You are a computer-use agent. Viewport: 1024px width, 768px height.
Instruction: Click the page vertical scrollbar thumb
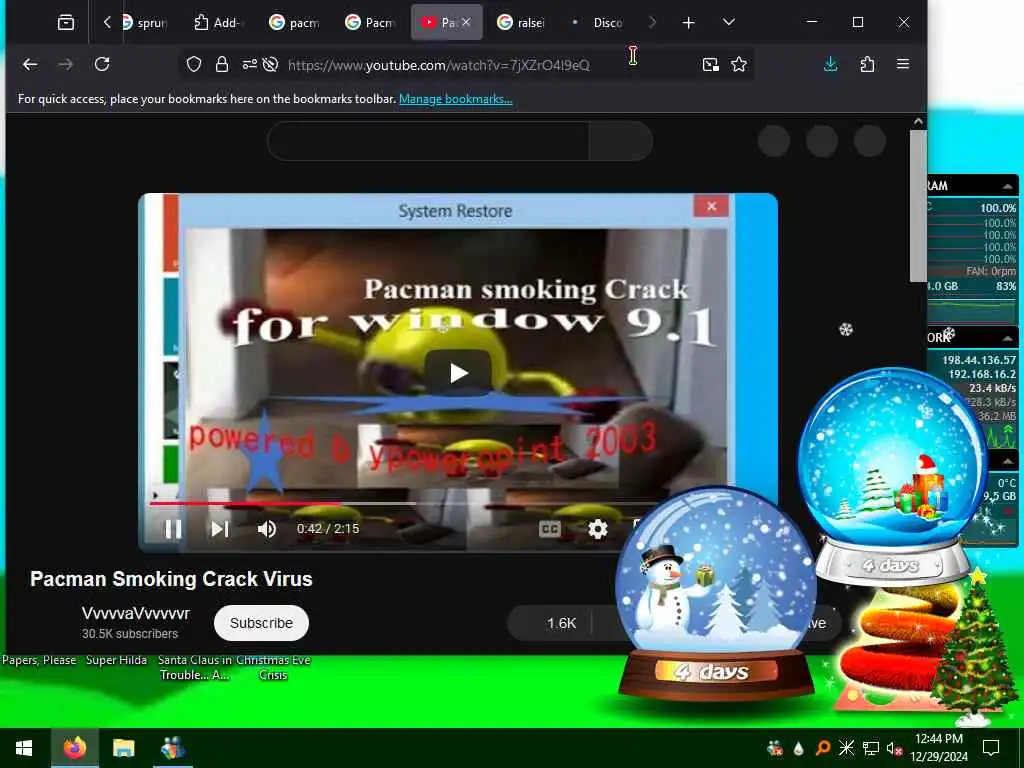(918, 205)
